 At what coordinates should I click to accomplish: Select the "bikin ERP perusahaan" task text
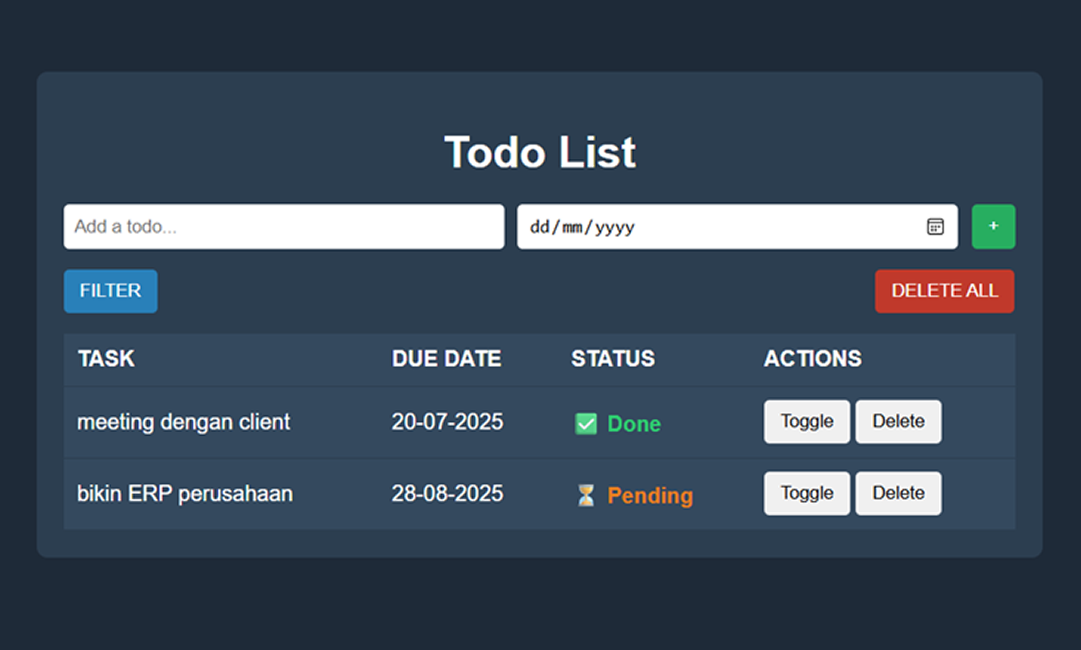[185, 493]
